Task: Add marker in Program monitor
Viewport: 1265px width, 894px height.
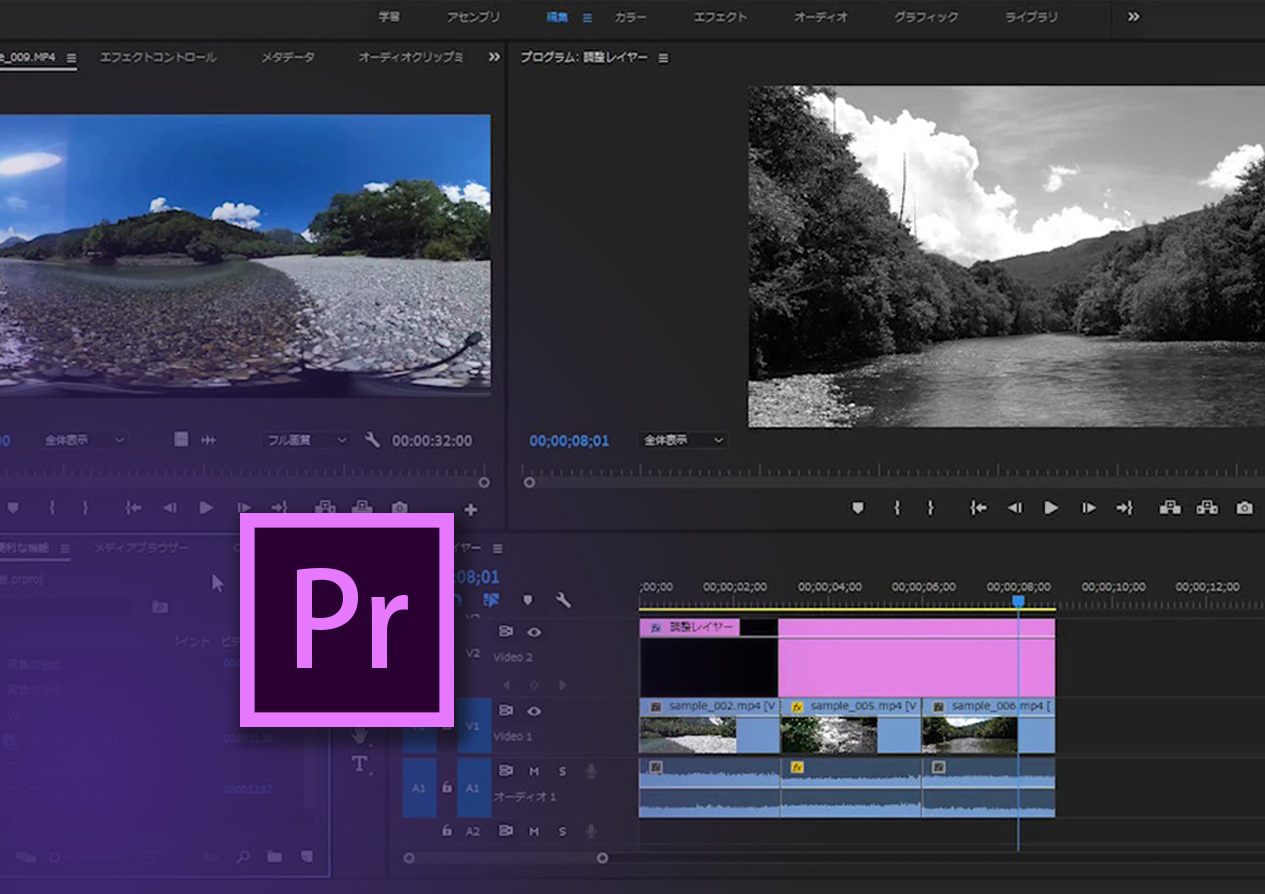Action: click(857, 508)
